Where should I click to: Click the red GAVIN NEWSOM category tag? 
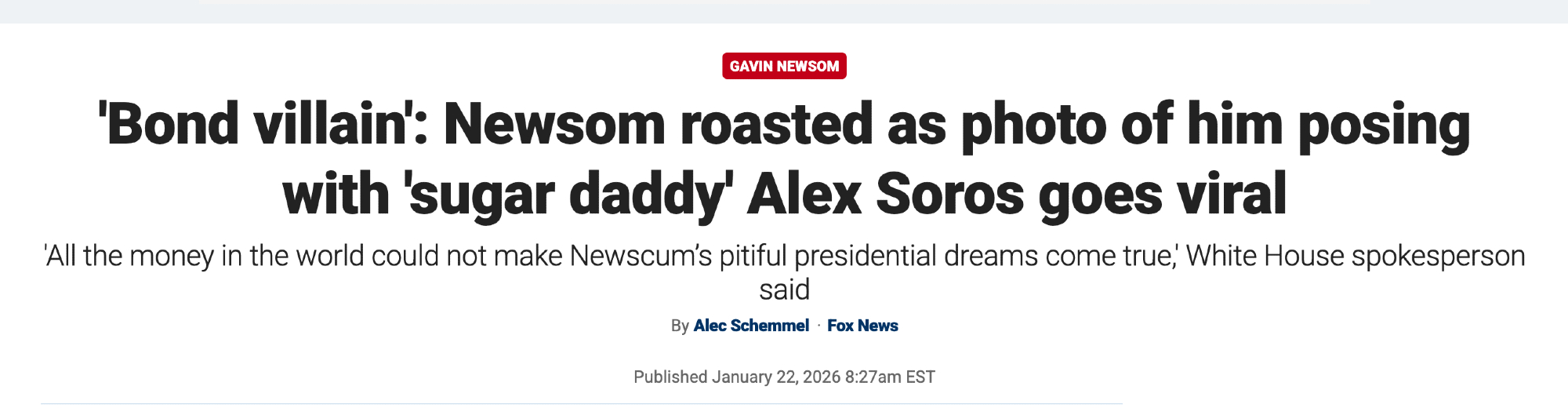point(784,66)
